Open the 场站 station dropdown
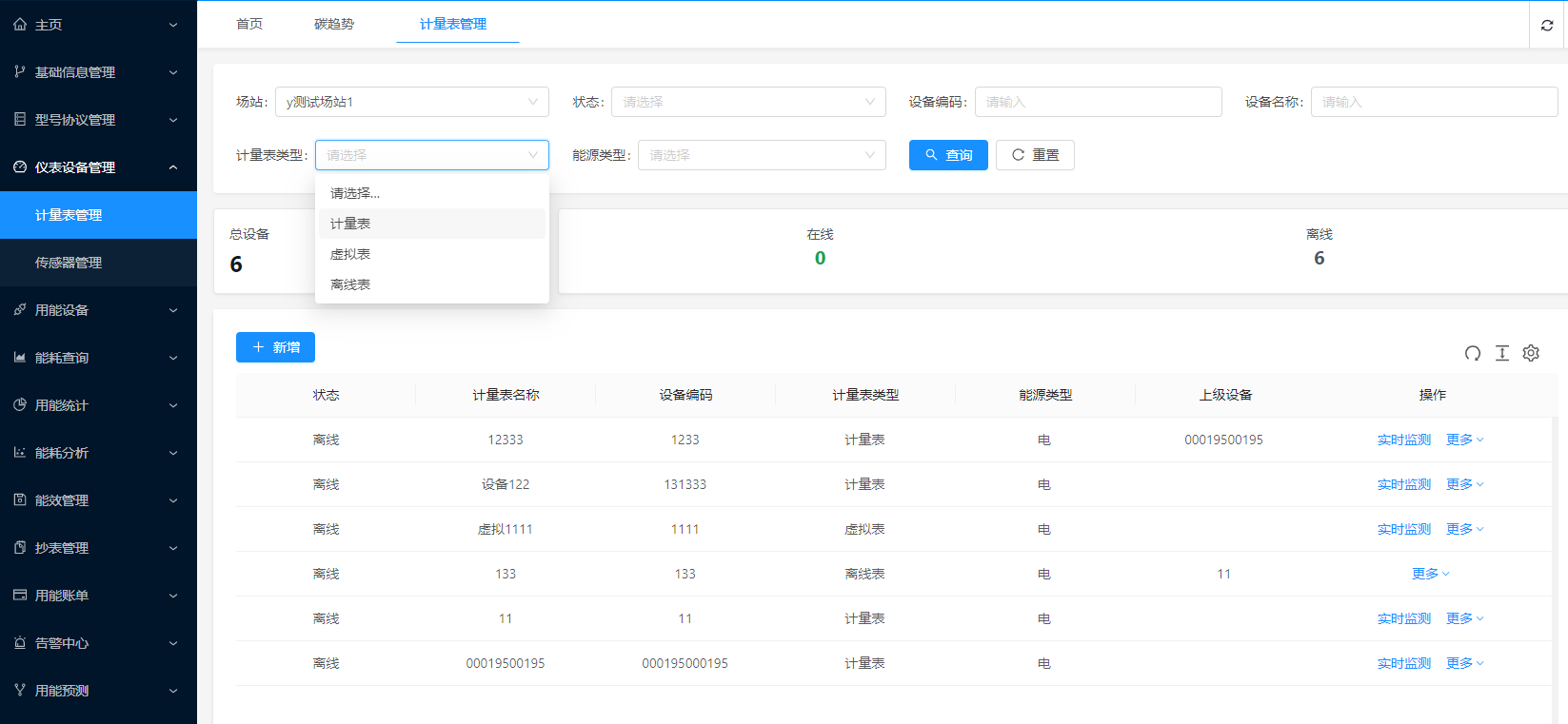 click(411, 102)
